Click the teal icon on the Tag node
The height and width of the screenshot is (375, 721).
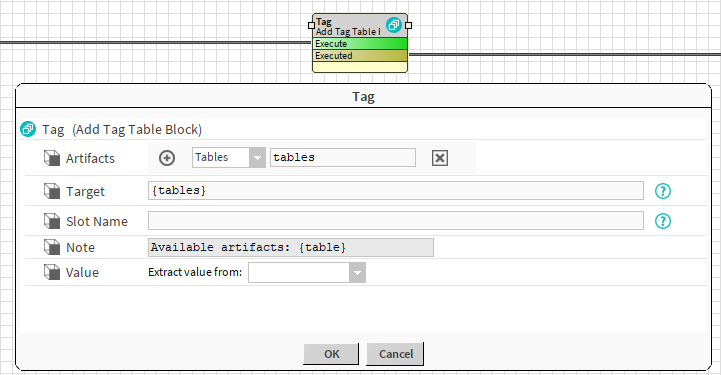coord(394,25)
